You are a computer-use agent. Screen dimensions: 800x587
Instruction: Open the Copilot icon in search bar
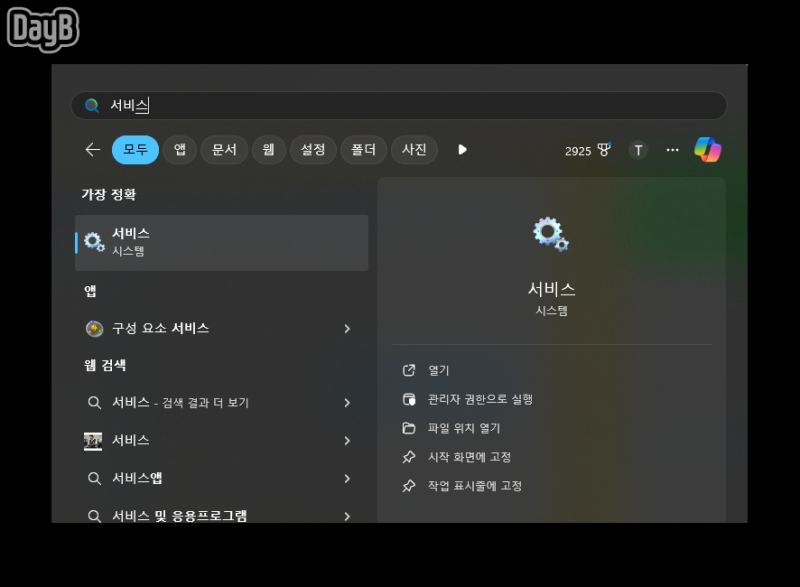pyautogui.click(x=709, y=149)
